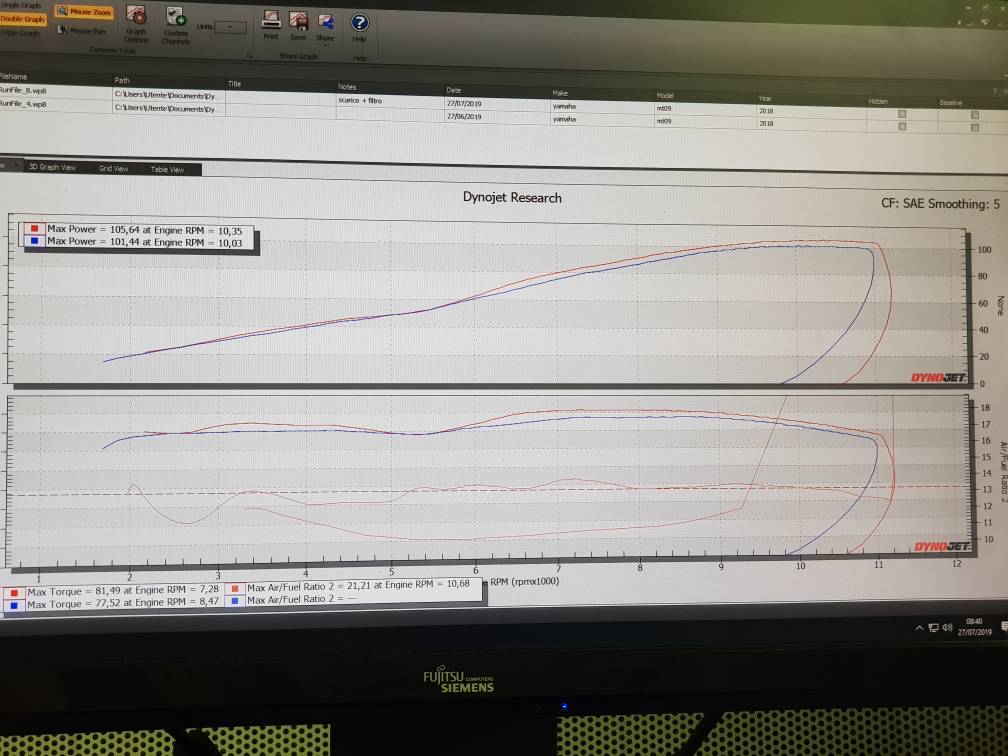Show hidden system tray icons chevron

919,627
